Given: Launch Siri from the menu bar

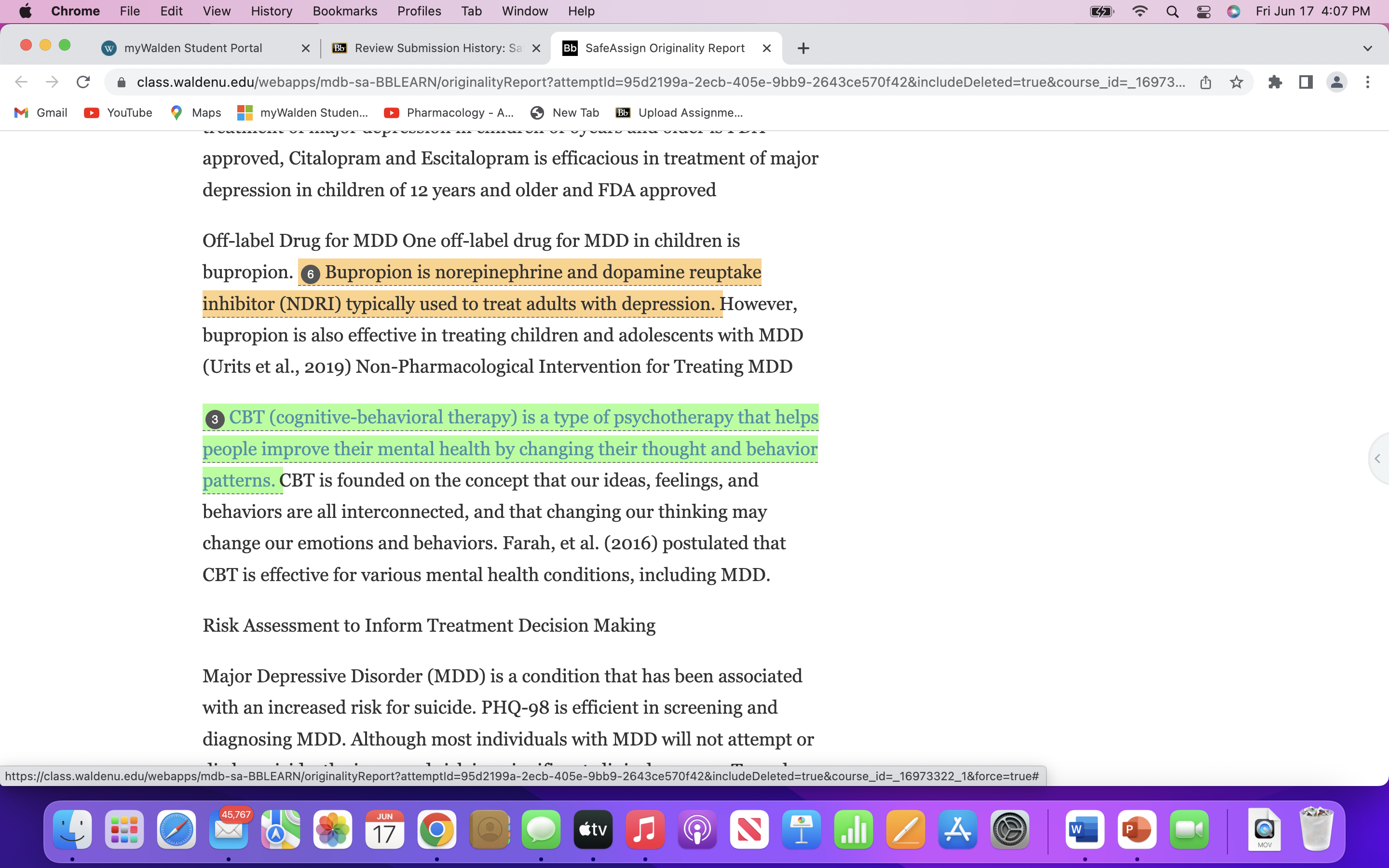Looking at the screenshot, I should click(x=1233, y=12).
